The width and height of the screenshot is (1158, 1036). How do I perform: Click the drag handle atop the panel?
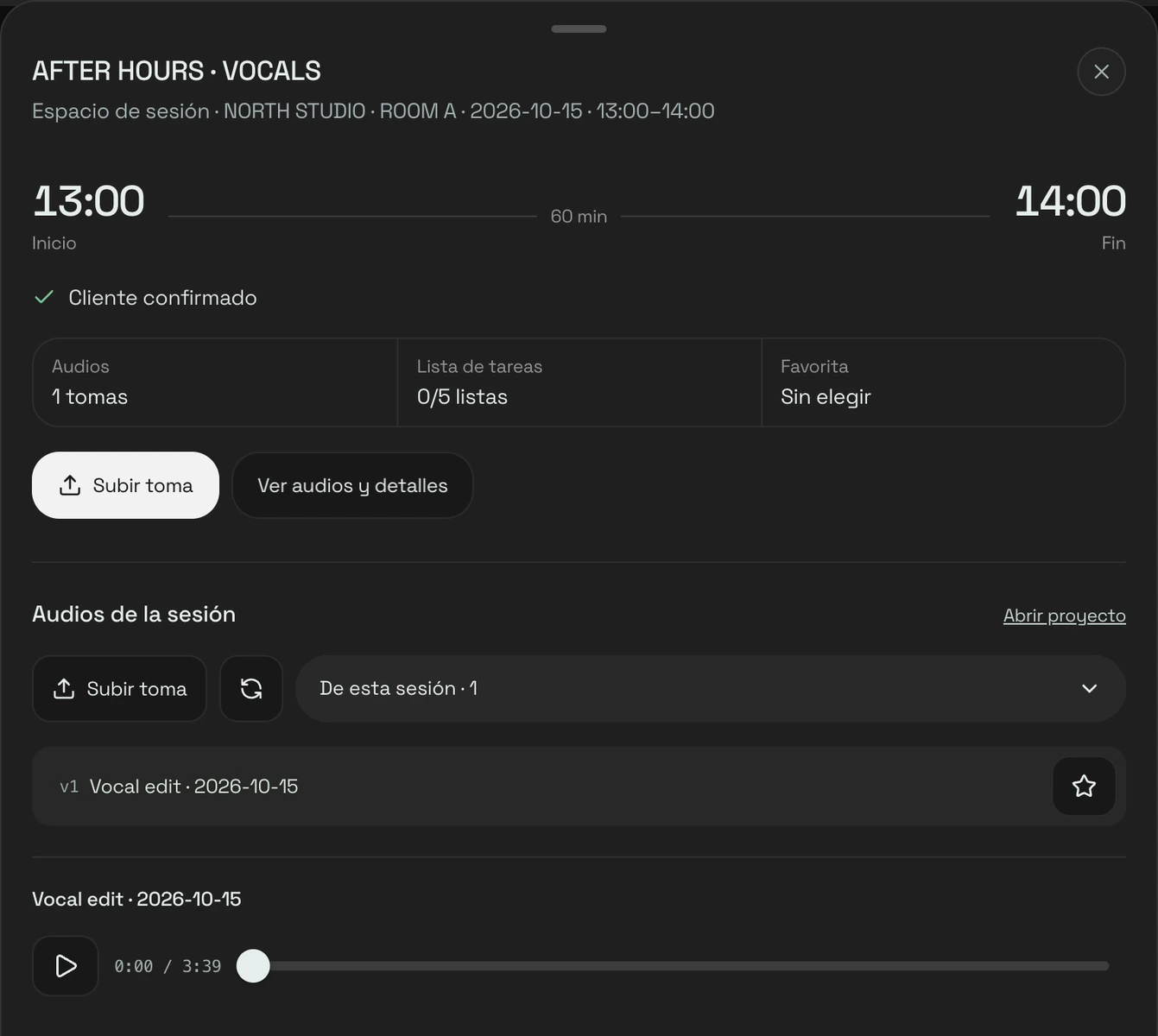pos(579,28)
